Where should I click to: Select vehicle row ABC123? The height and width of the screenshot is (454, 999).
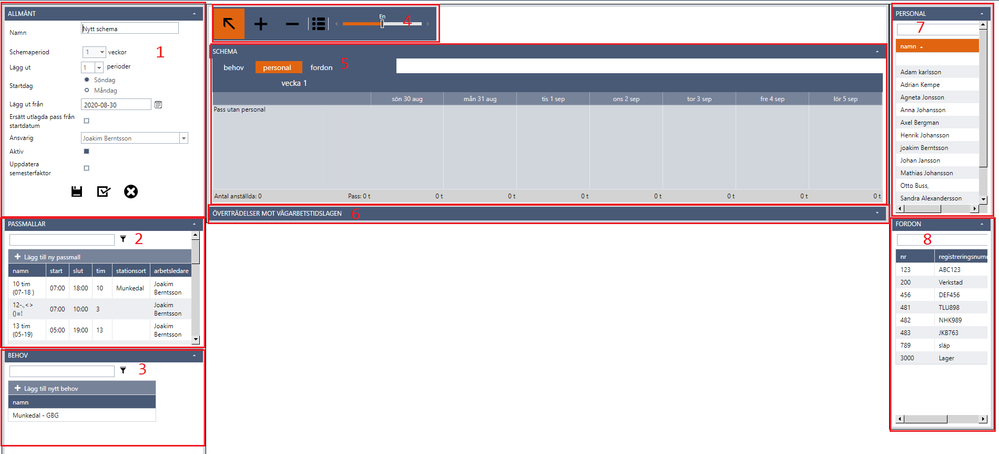coord(942,269)
